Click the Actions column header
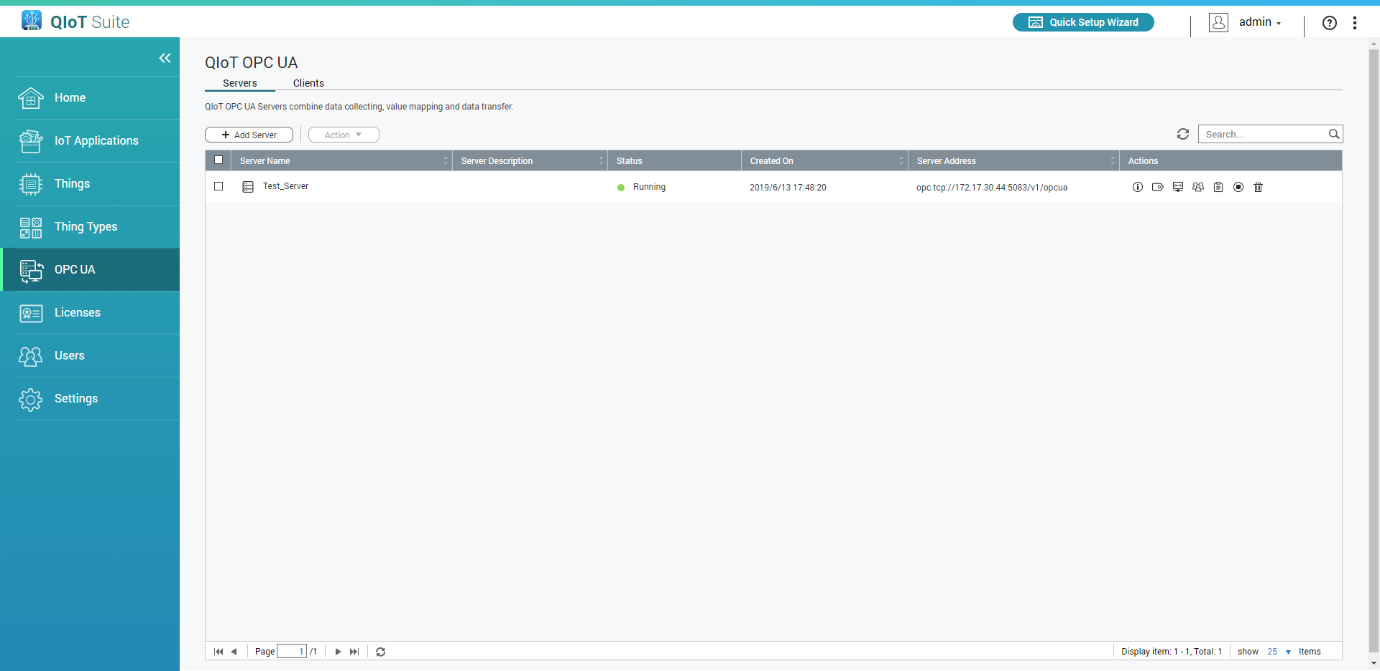The height and width of the screenshot is (671, 1380). click(1231, 161)
